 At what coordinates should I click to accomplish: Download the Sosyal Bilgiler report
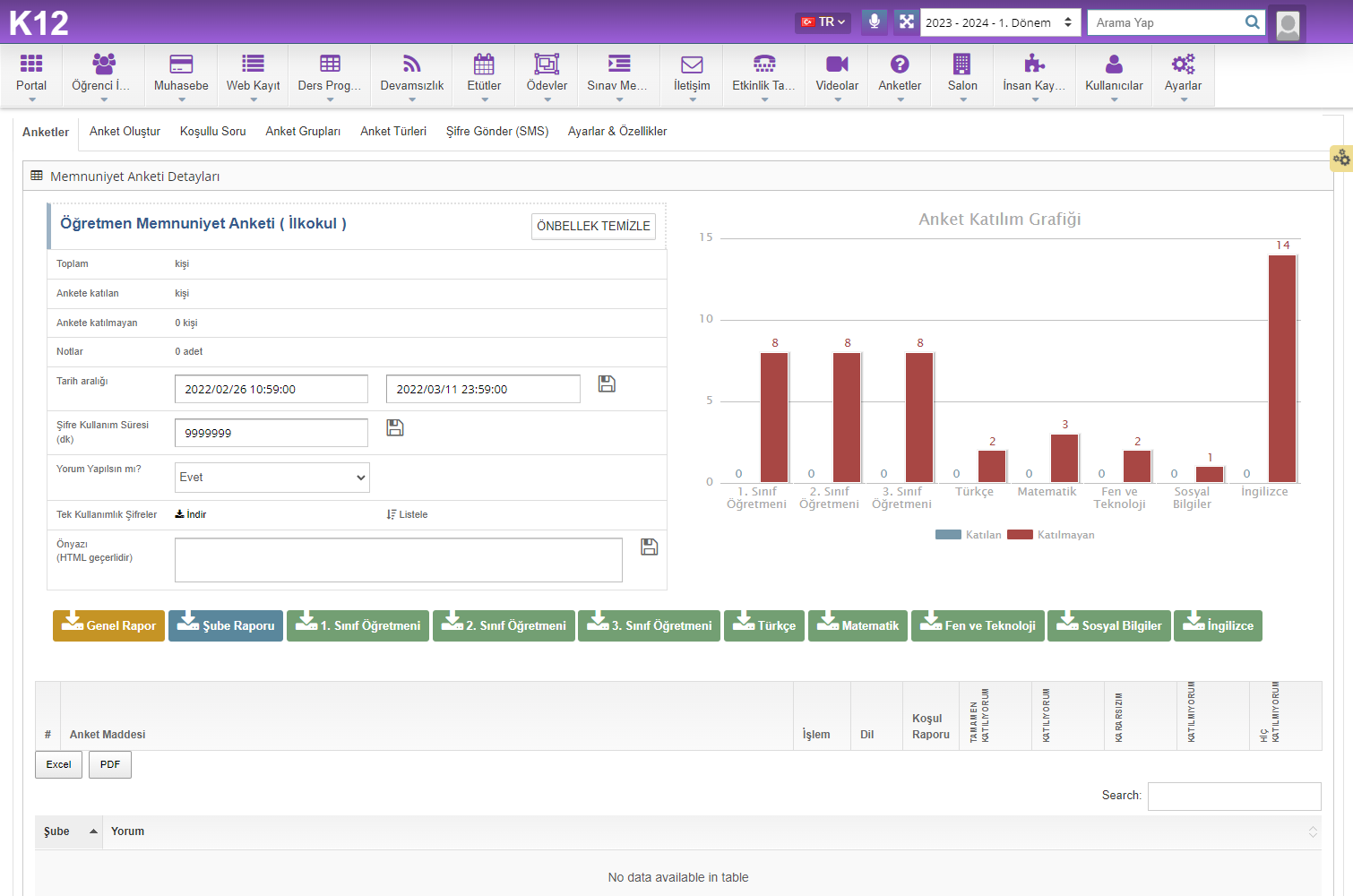coord(1109,625)
